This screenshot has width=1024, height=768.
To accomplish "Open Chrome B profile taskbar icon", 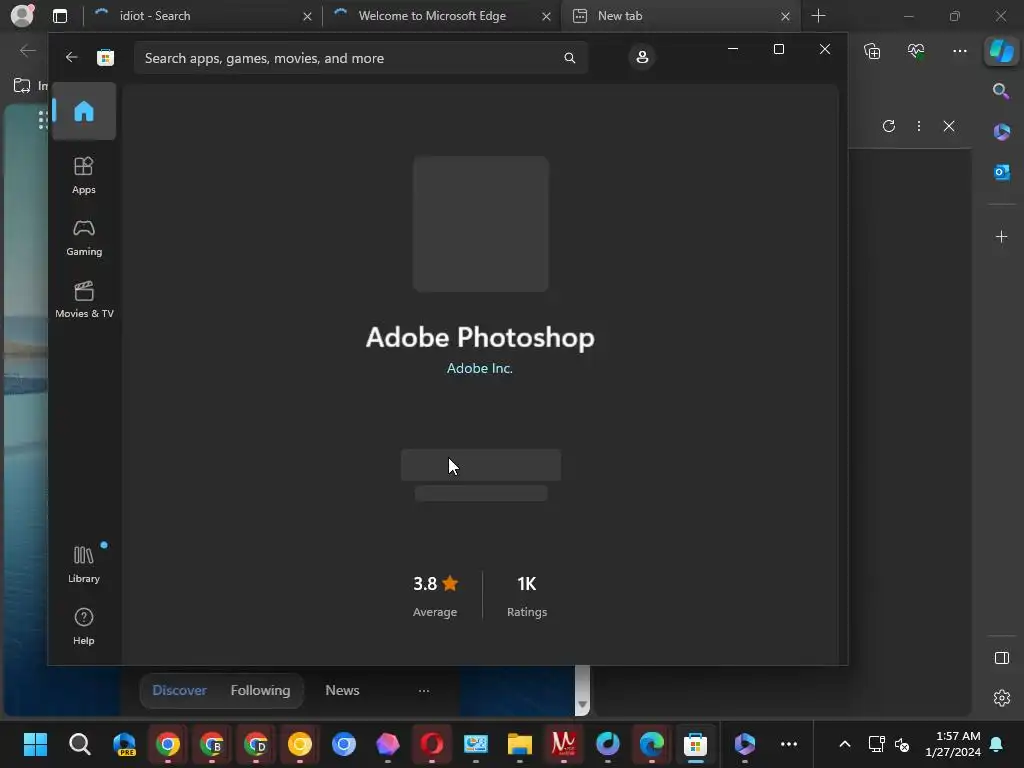I will (x=212, y=744).
